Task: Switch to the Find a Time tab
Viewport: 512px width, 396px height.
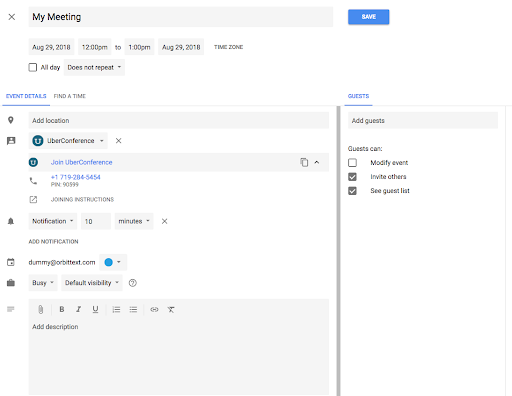Action: pos(70,96)
